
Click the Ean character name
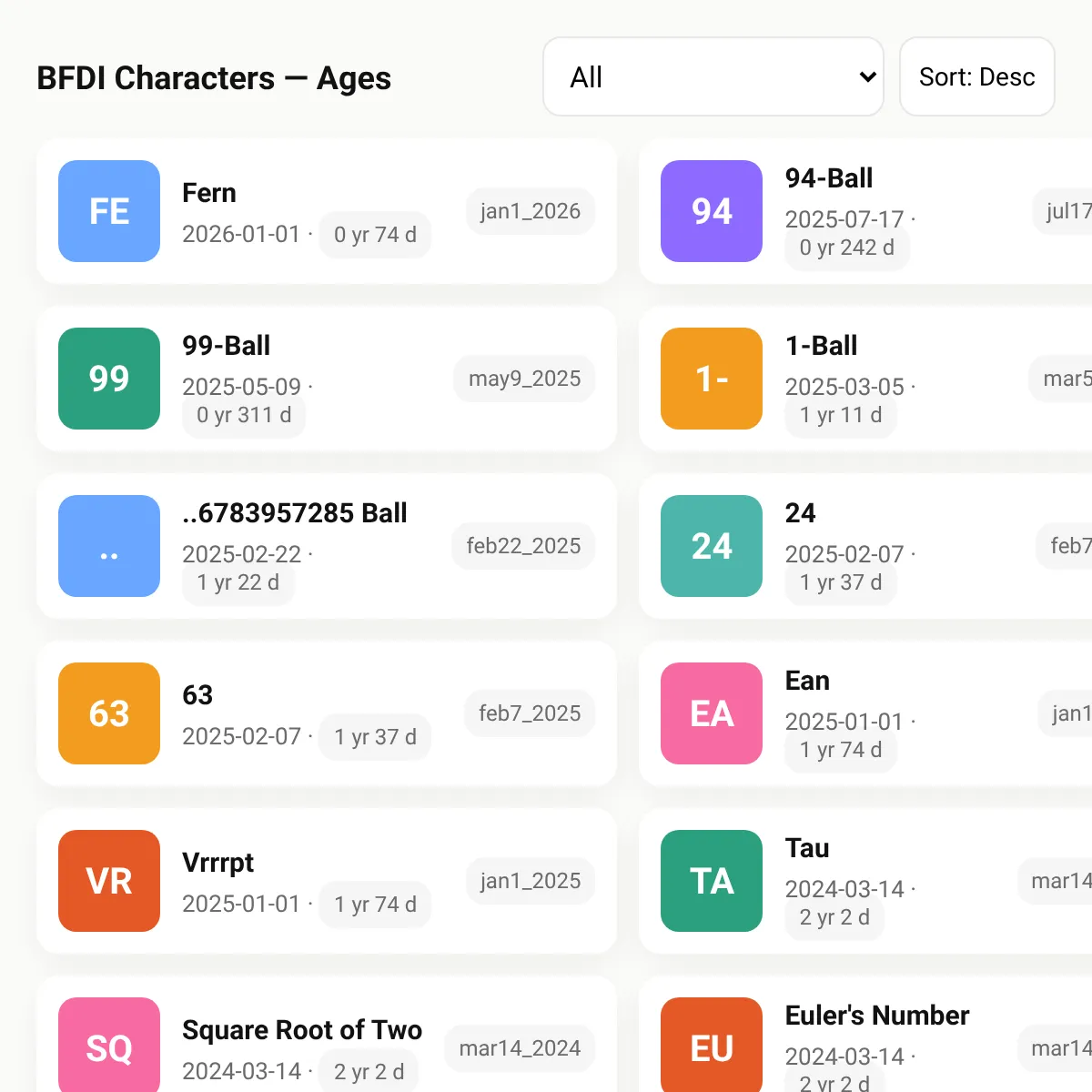click(807, 681)
